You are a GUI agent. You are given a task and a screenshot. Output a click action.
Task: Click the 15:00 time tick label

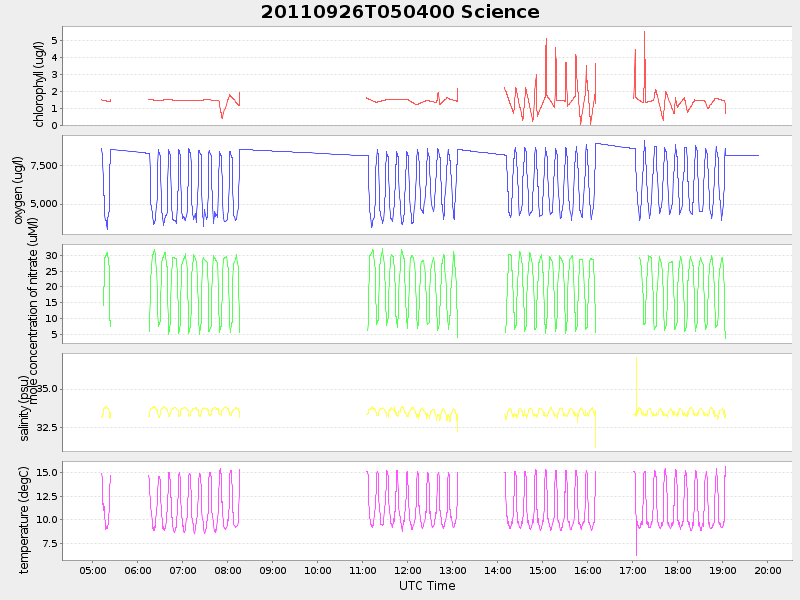(542, 570)
